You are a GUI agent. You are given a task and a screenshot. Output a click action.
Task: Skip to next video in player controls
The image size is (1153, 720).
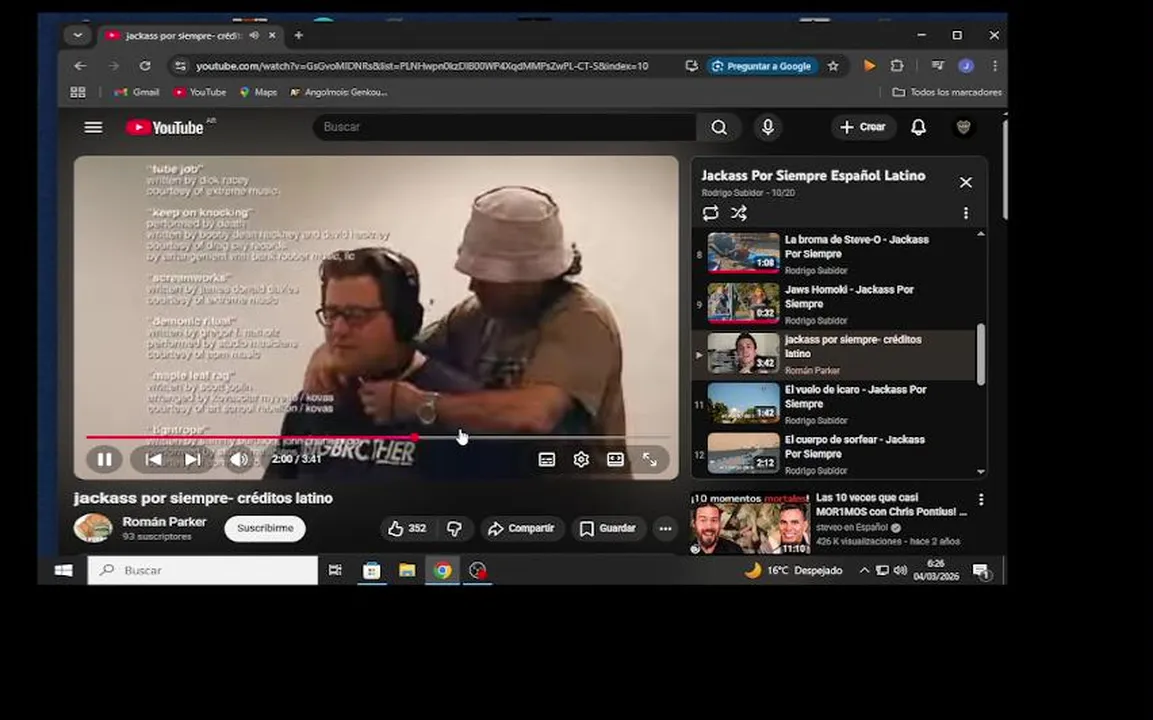(193, 460)
